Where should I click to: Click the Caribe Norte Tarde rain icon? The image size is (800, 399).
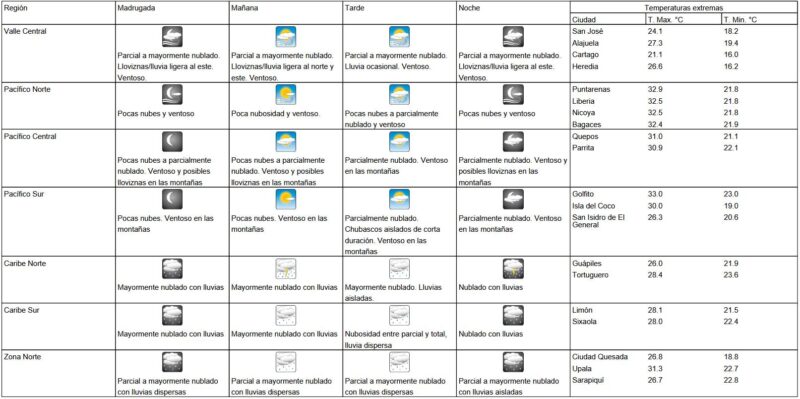pos(399,268)
